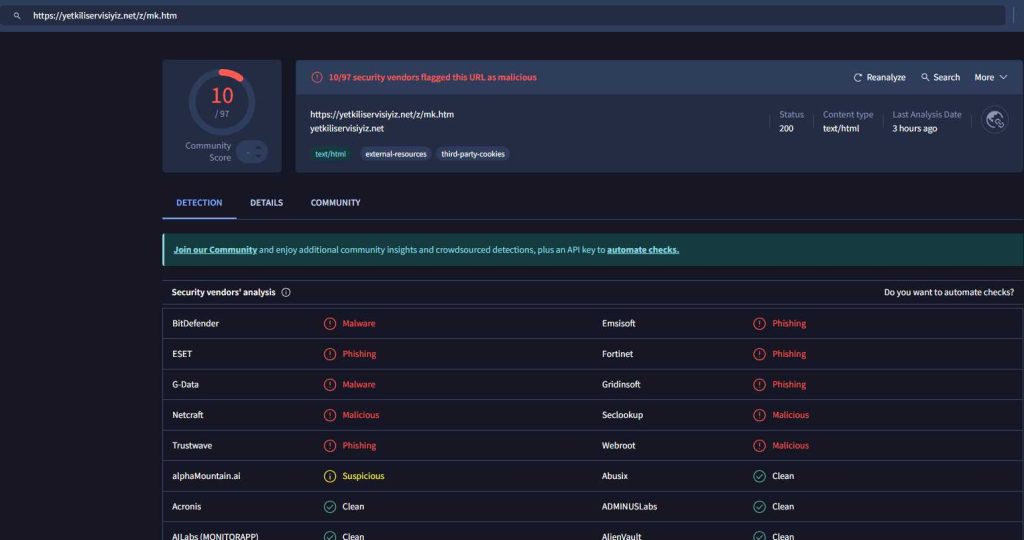
Task: Click the Emsisoft vendor name
Action: click(618, 323)
